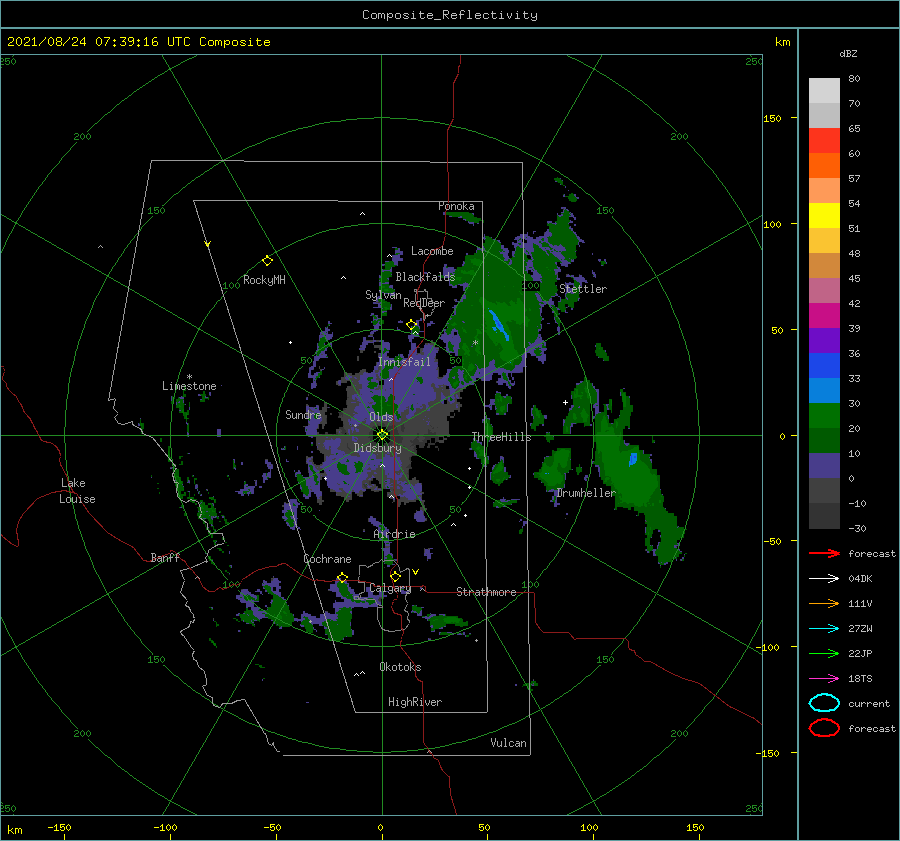Click the Banff label

[165, 557]
